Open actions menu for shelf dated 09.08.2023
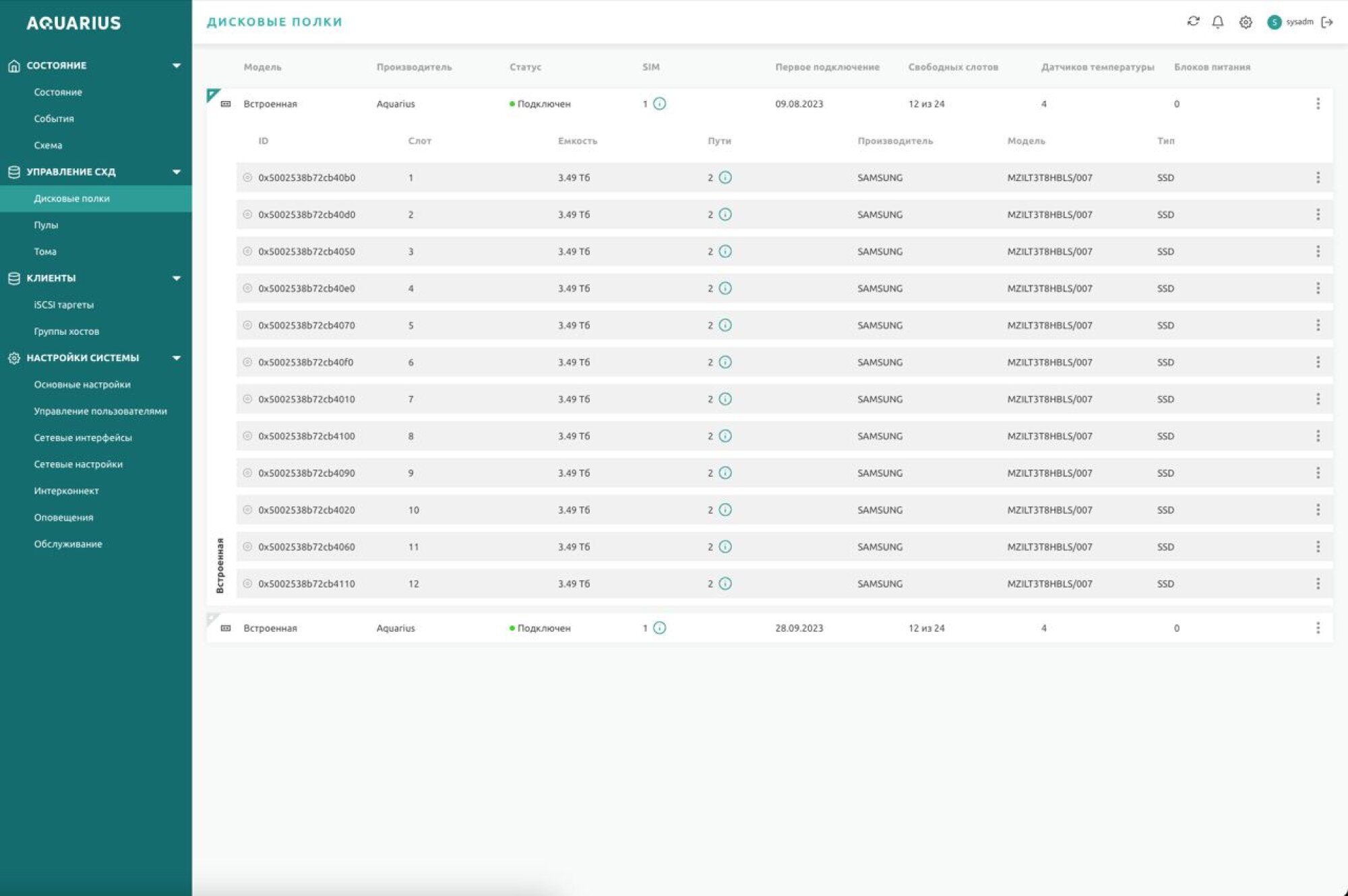Screen dimensions: 1348x896 tap(1318, 104)
